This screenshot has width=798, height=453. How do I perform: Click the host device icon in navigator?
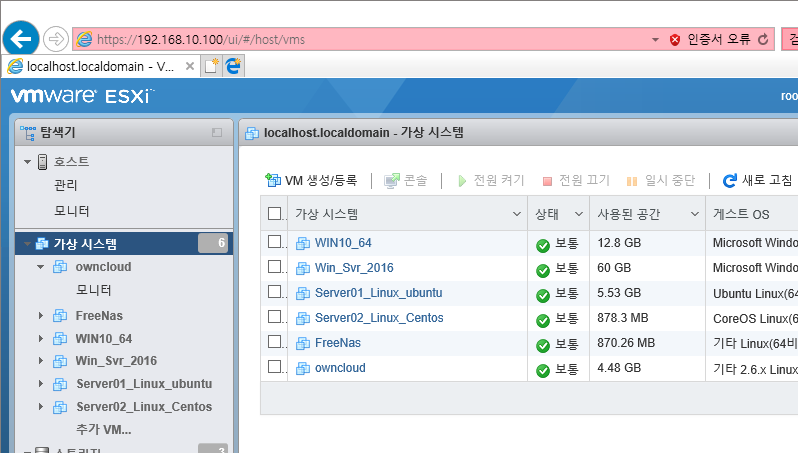(x=43, y=162)
